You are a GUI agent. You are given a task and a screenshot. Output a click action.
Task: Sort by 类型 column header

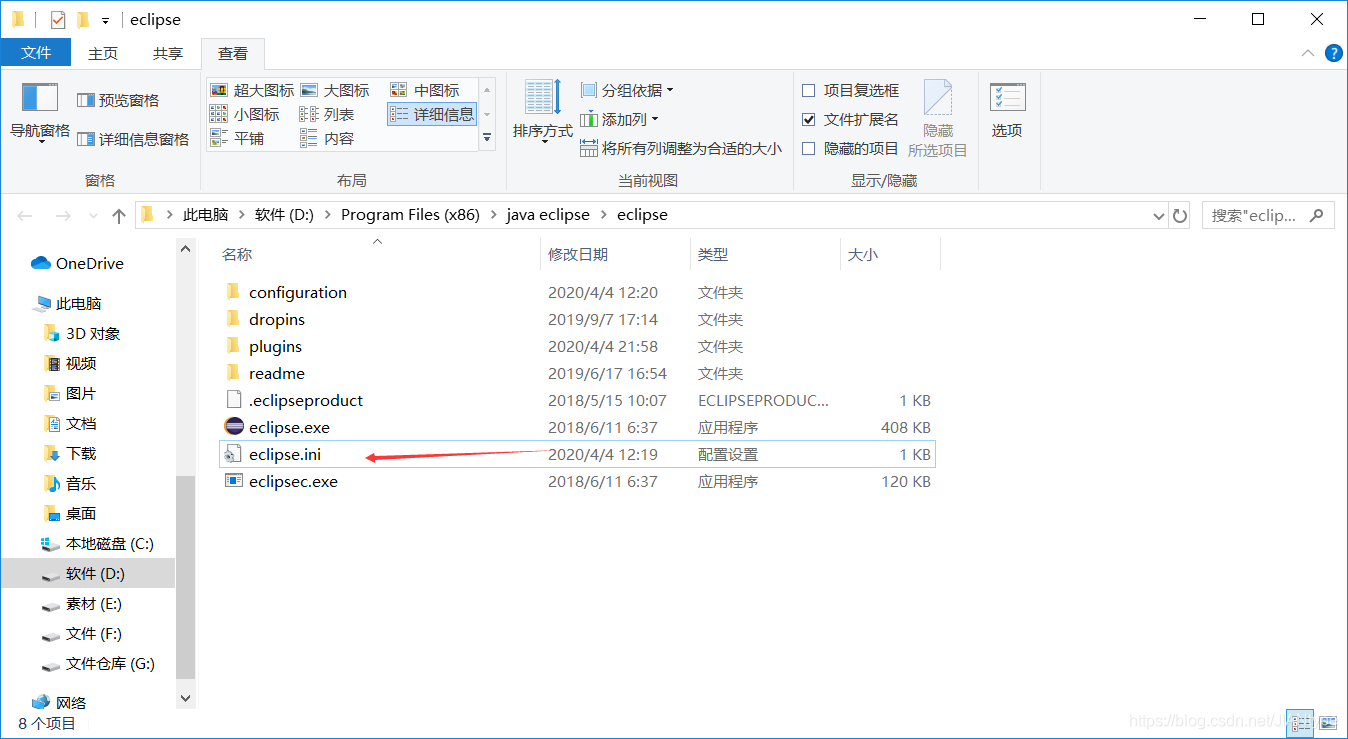(765, 255)
